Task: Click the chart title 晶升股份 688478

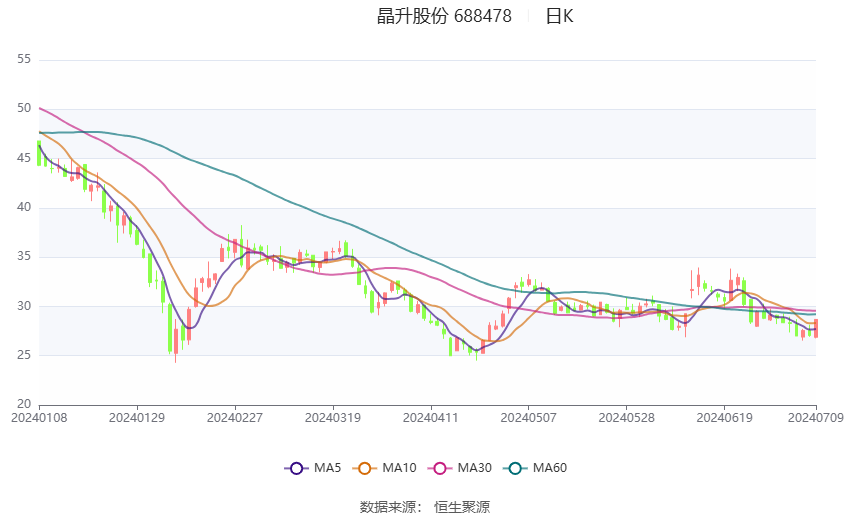Action: [444, 16]
